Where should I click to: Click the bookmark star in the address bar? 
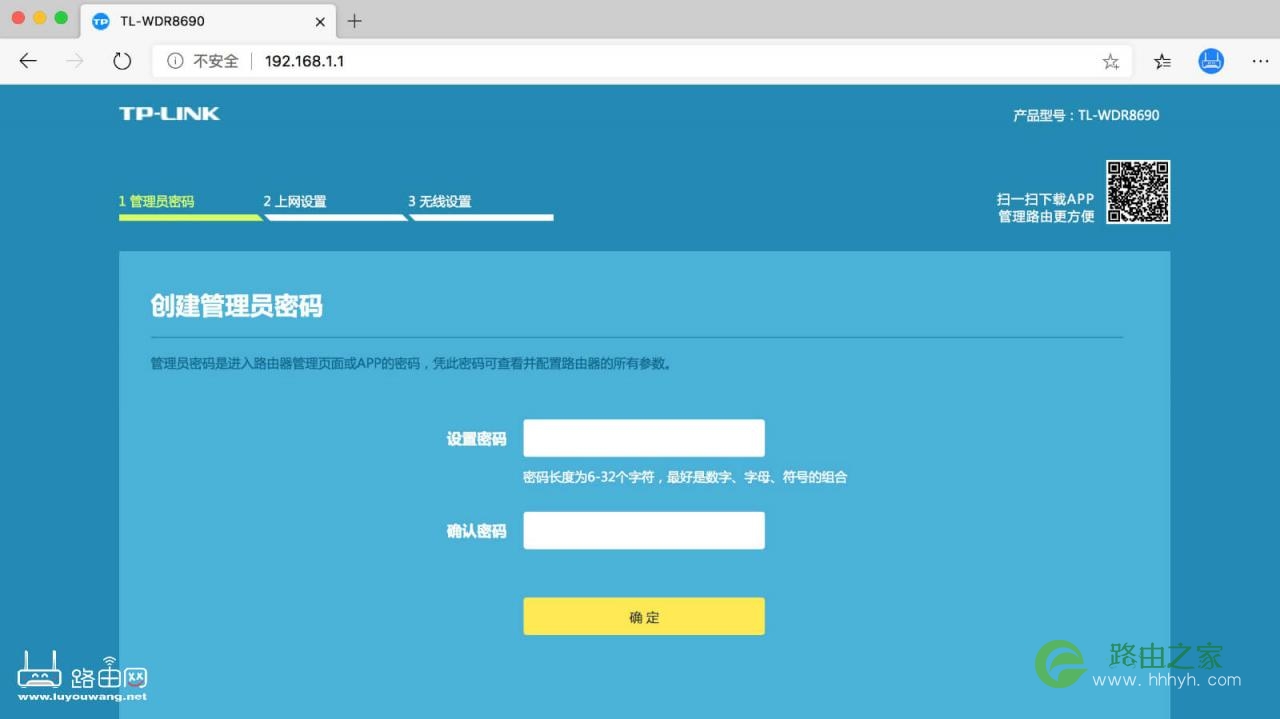click(1110, 61)
